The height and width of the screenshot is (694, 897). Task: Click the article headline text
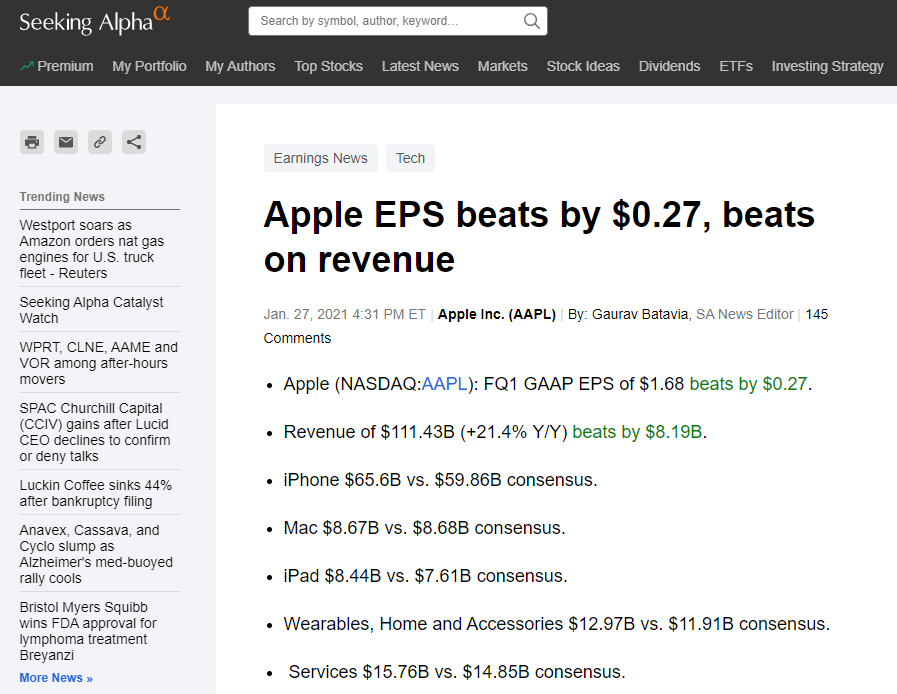click(539, 237)
